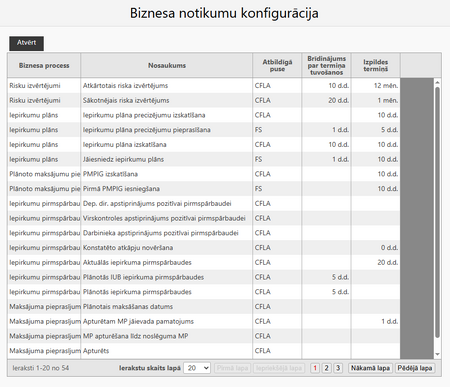
Task: Click the scrollbar up arrow
Action: point(438,82)
